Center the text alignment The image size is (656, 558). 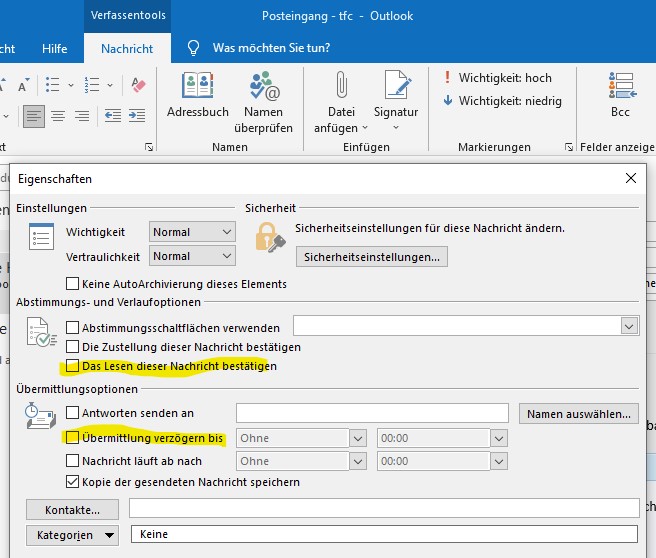point(58,116)
